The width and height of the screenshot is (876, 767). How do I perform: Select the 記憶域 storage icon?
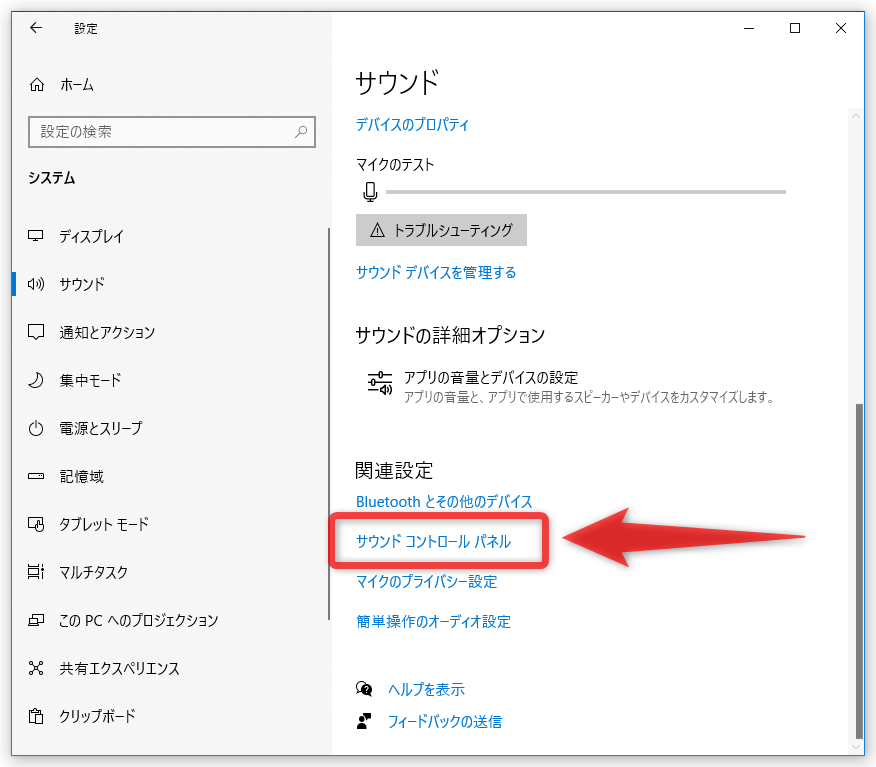[x=36, y=477]
